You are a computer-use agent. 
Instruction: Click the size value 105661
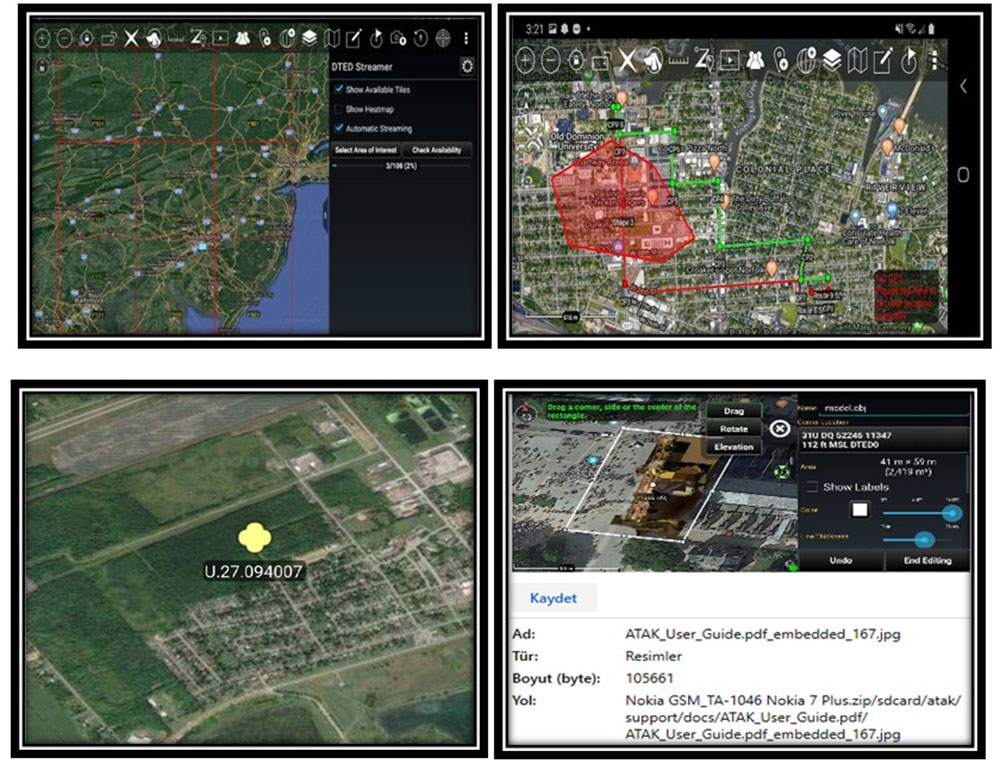coord(649,678)
